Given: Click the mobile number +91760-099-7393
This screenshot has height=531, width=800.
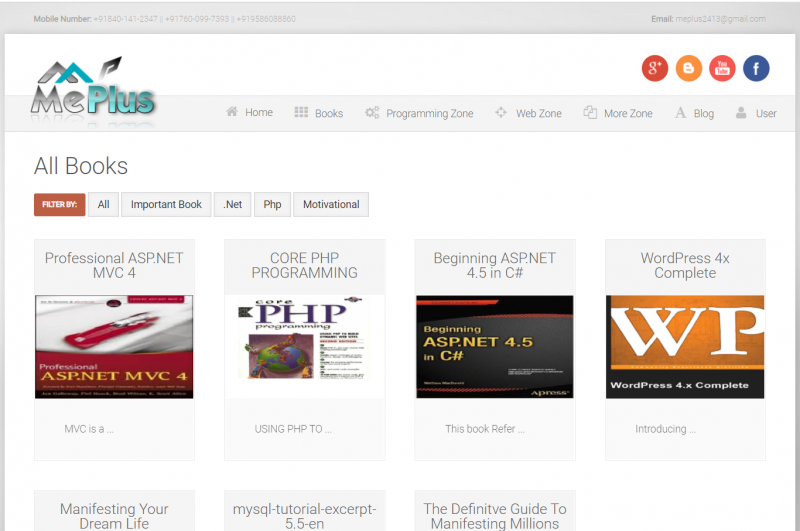Looking at the screenshot, I should click(x=197, y=19).
